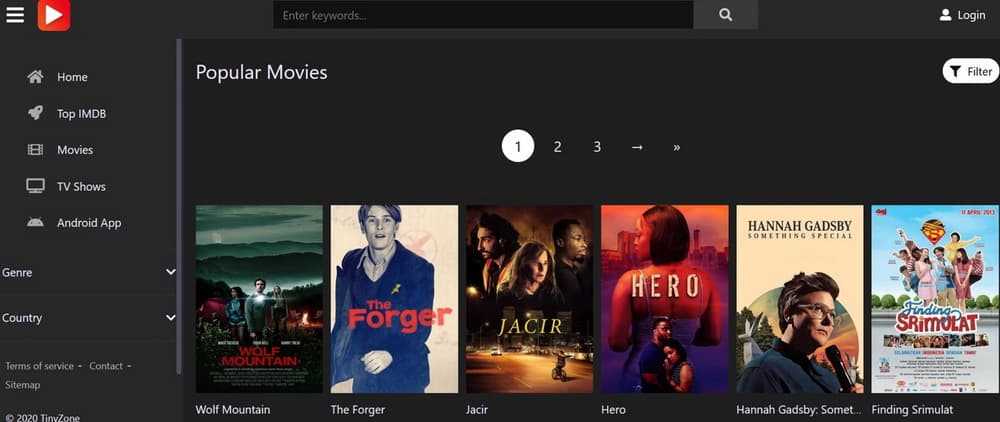The width and height of the screenshot is (1000, 422).
Task: Open the hamburger menu icon
Action: click(x=14, y=15)
